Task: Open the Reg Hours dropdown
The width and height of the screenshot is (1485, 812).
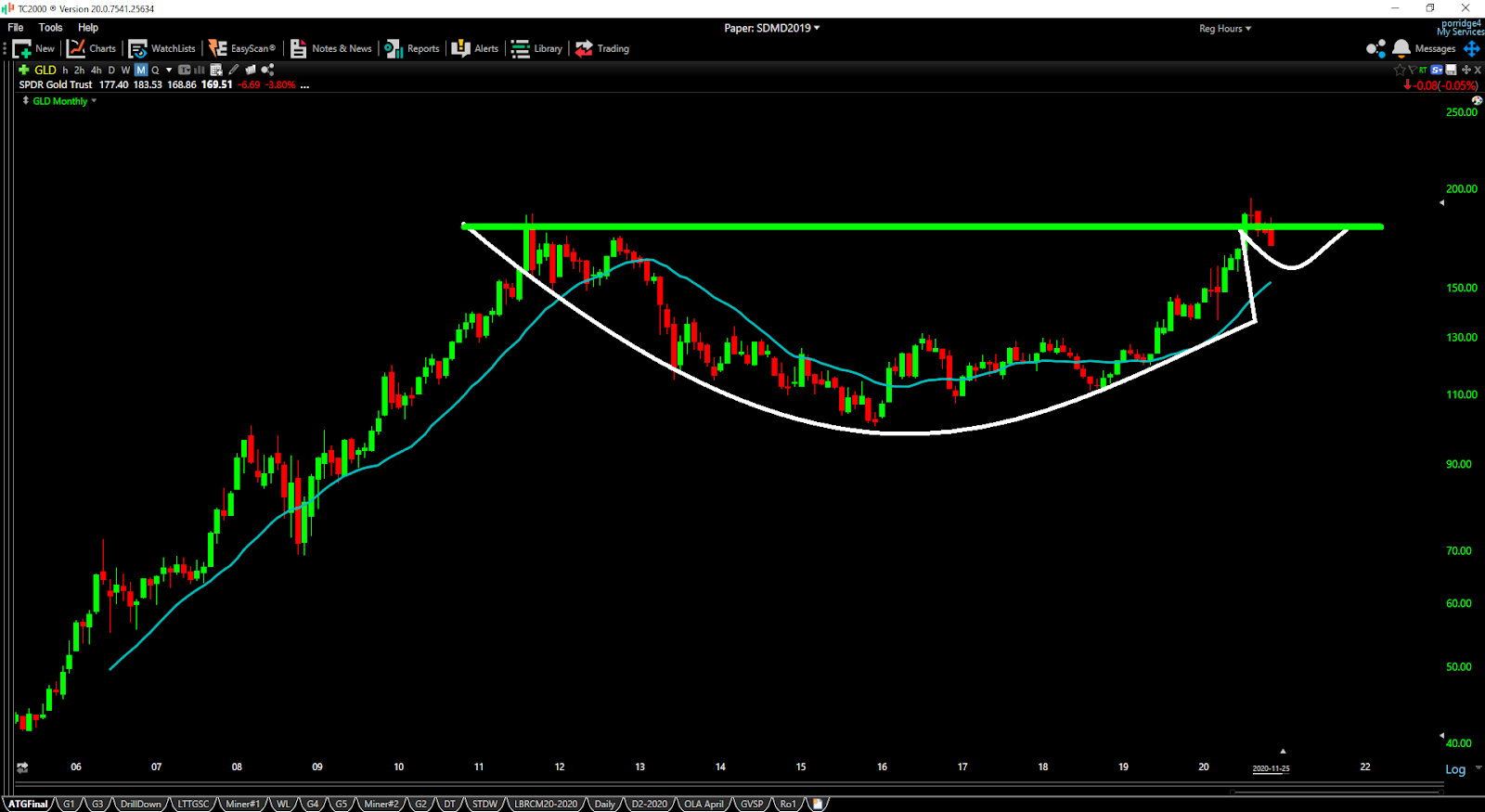Action: point(1225,29)
